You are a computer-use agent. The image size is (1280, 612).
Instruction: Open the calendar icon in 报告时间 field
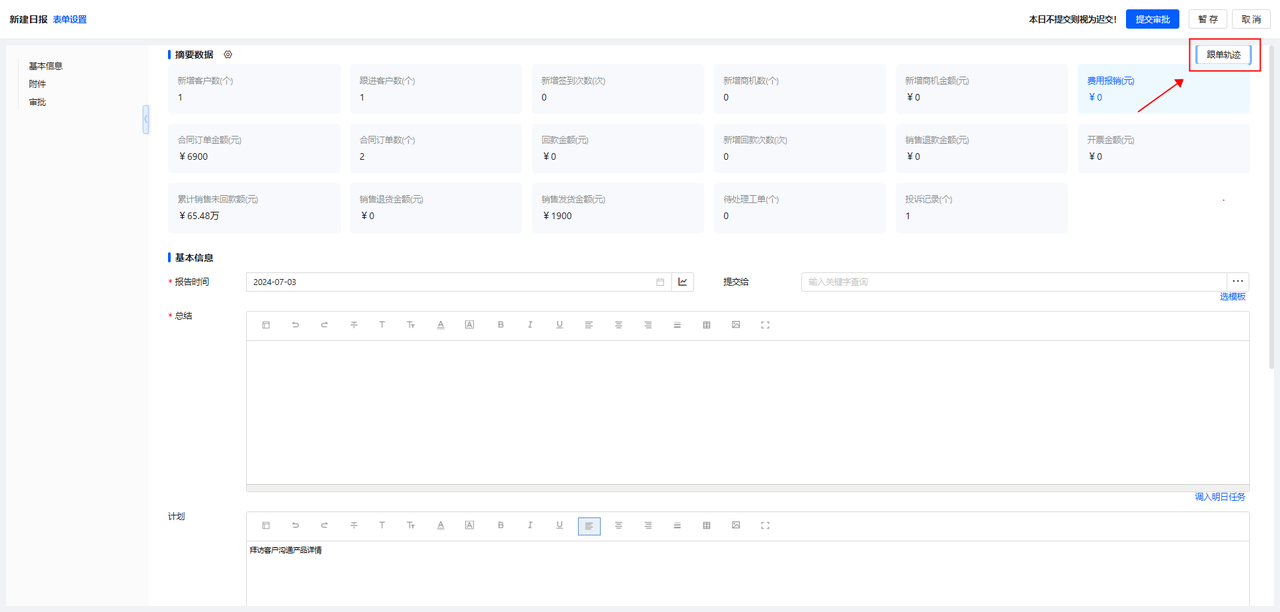click(658, 282)
